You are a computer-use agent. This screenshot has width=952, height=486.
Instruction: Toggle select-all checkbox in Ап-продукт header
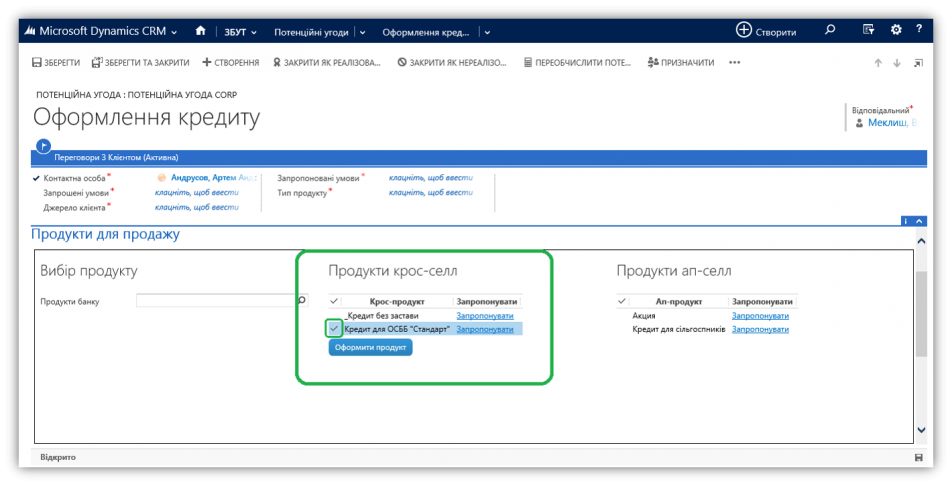[622, 301]
